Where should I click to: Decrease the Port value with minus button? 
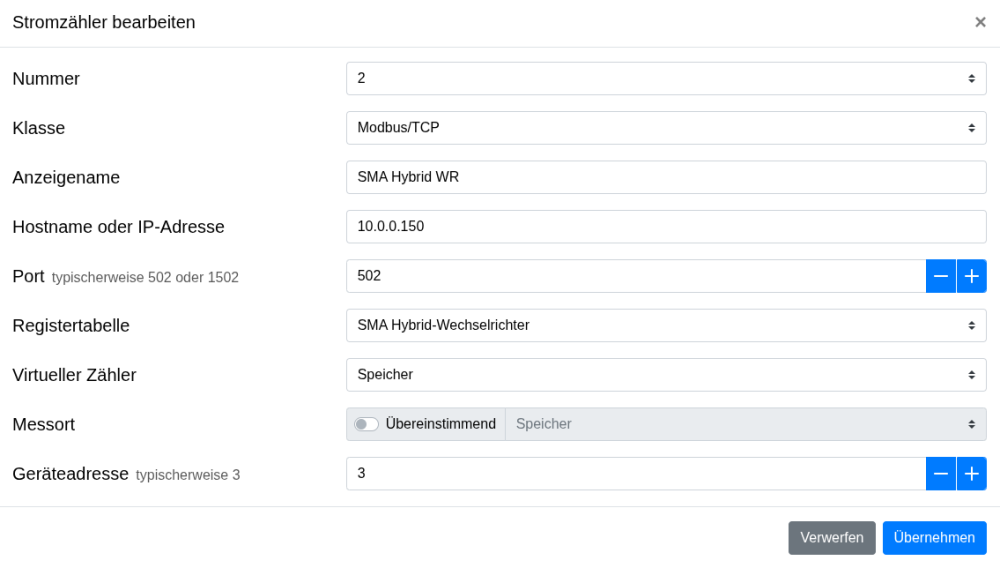tap(941, 276)
